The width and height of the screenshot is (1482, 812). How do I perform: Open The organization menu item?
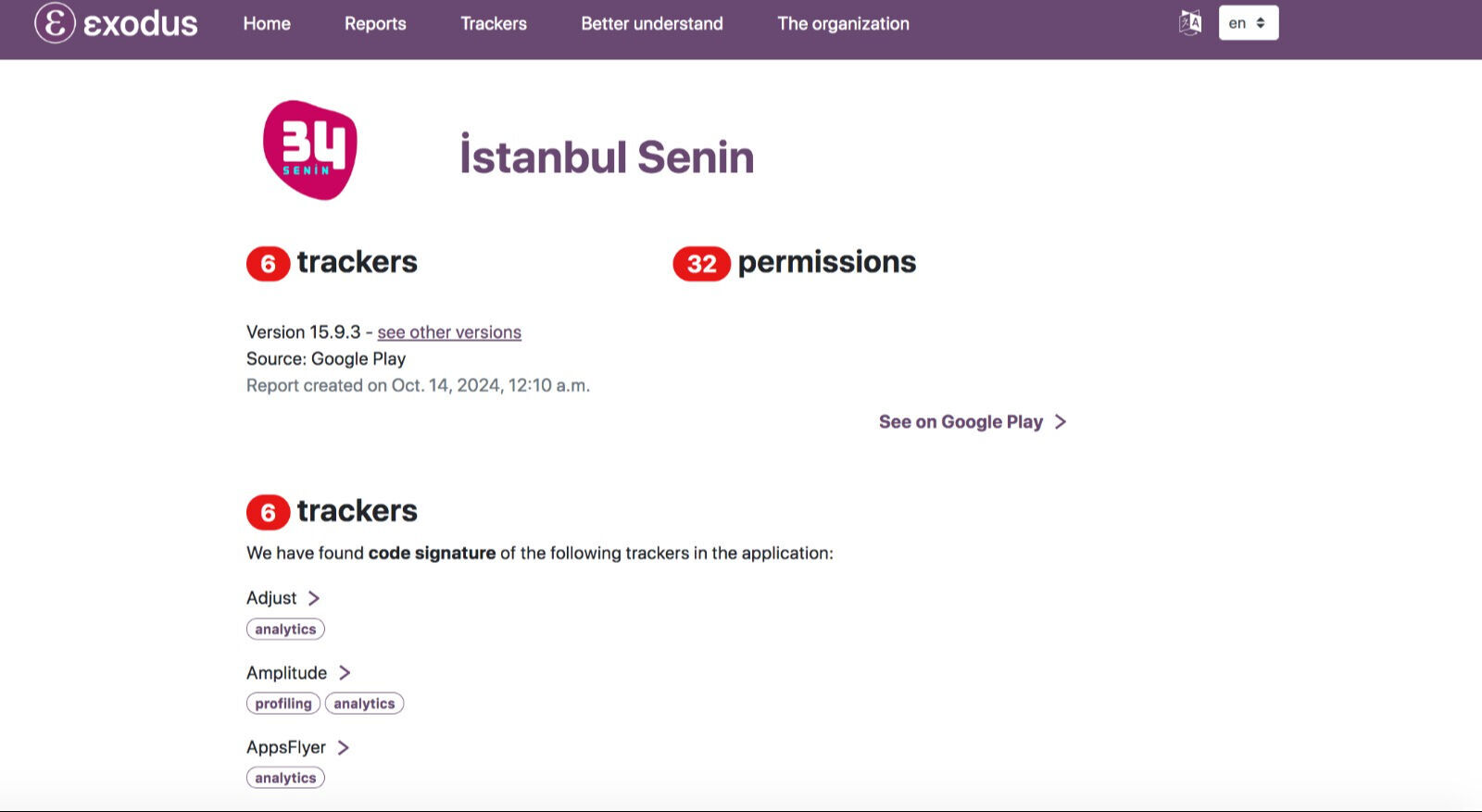[x=843, y=23]
